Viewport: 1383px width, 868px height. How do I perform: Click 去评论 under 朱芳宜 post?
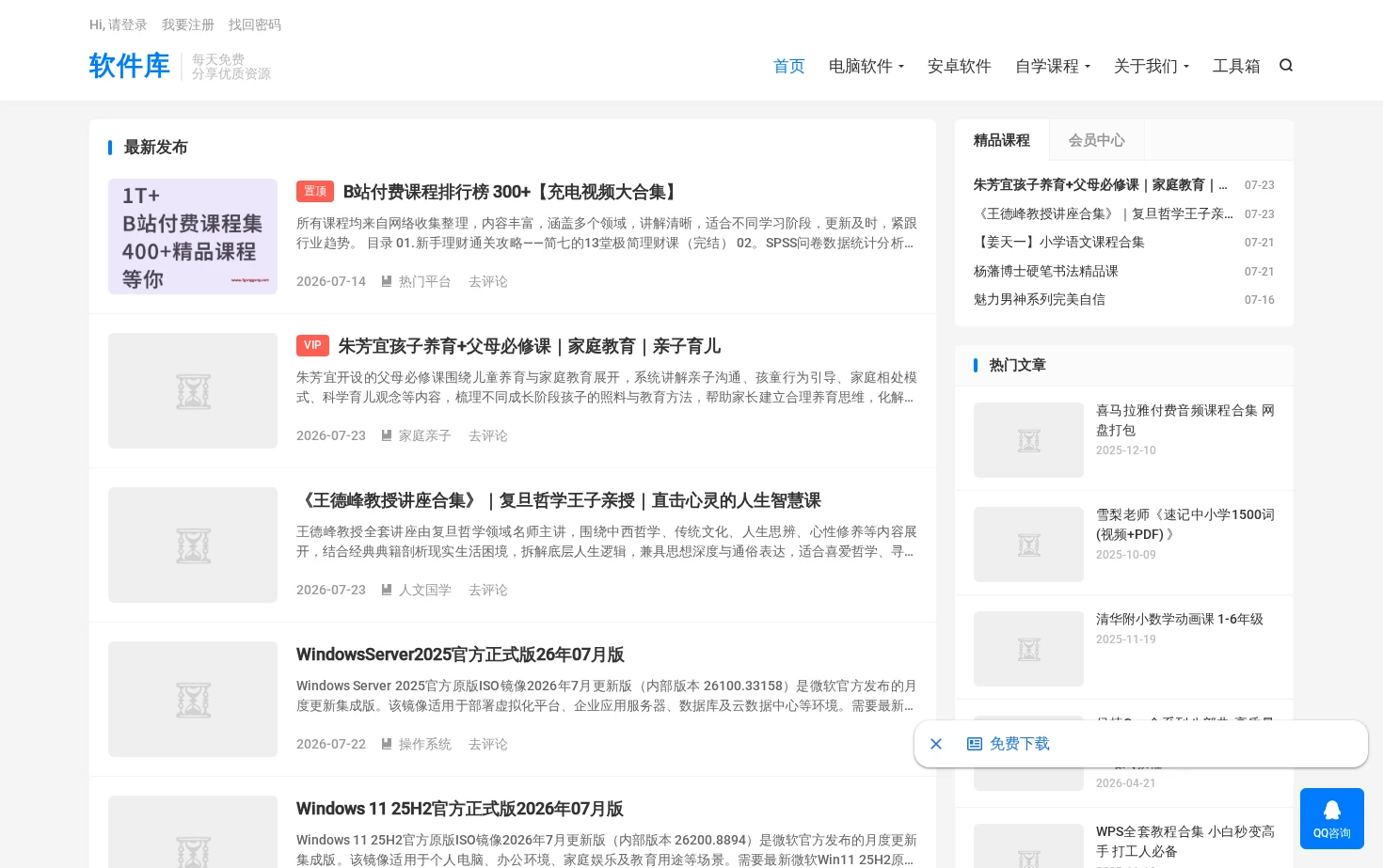click(x=488, y=435)
